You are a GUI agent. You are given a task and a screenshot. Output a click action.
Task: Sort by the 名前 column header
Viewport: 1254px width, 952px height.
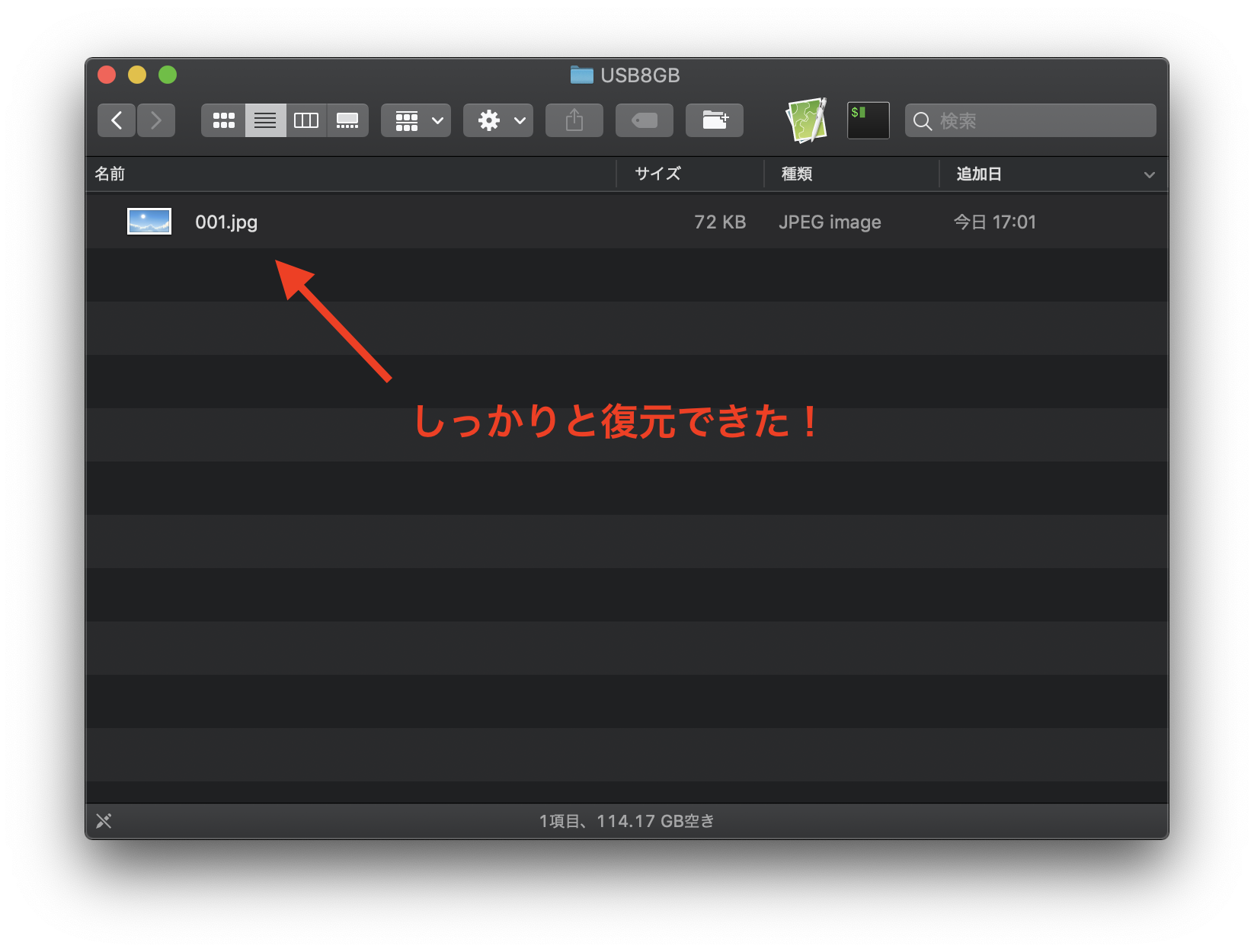click(x=110, y=174)
